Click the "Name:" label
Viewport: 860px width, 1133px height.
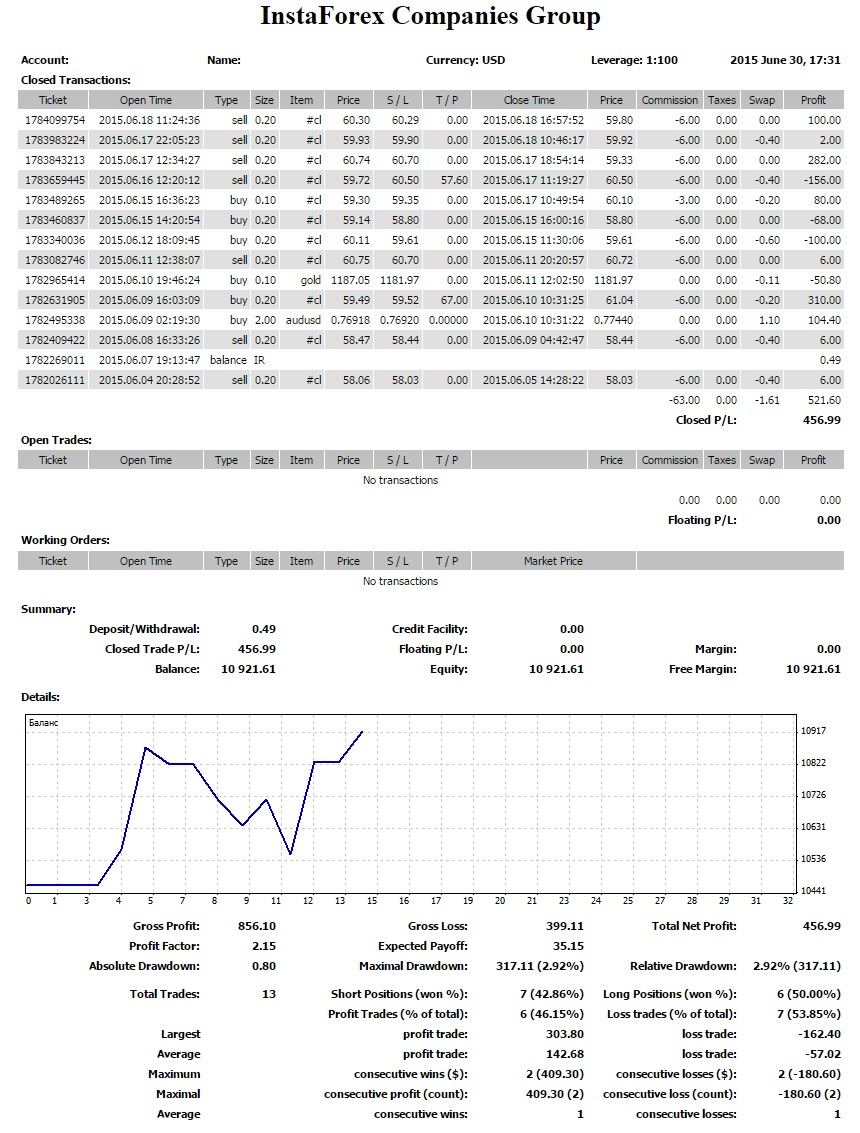pos(224,60)
